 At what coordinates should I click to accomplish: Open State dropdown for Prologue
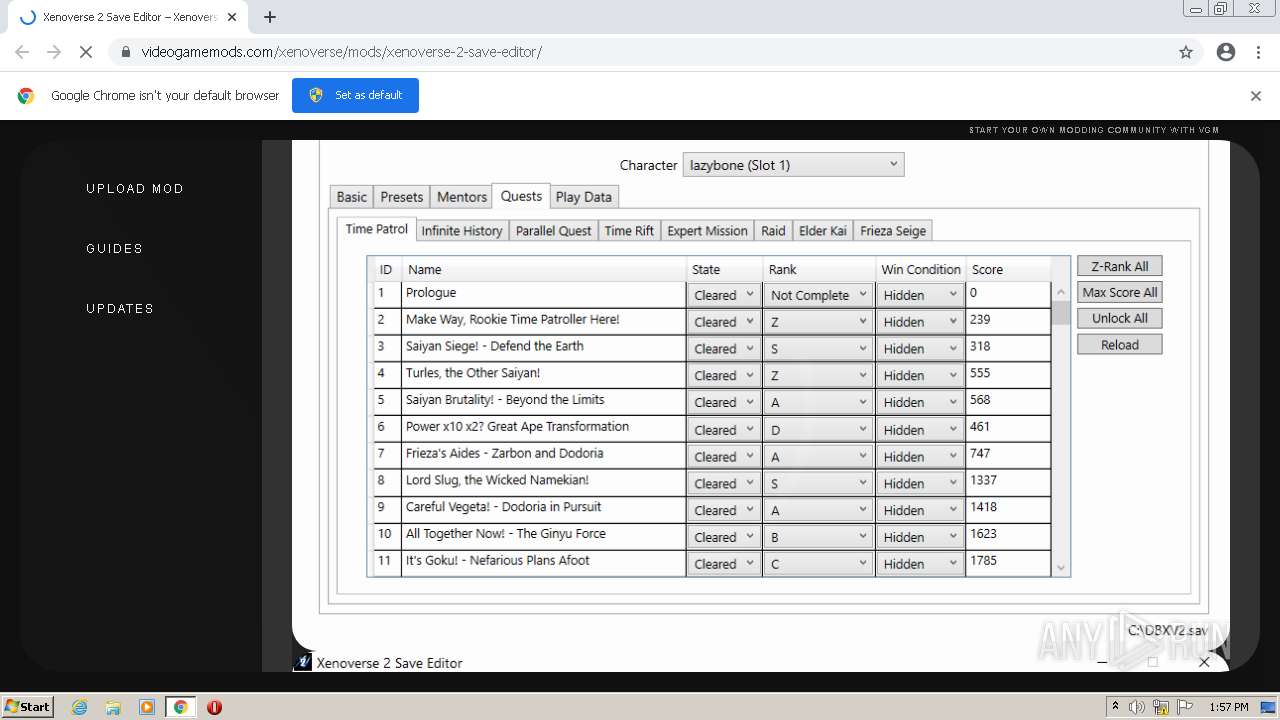tap(724, 295)
